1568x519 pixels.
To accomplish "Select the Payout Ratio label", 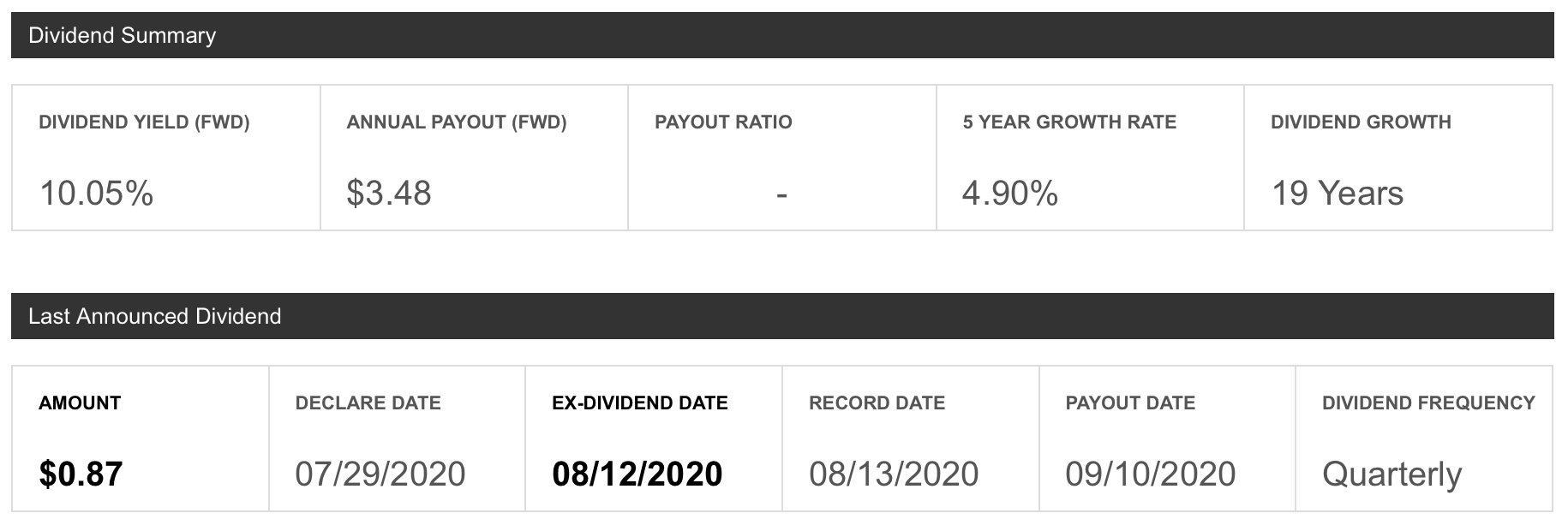I will pos(723,122).
